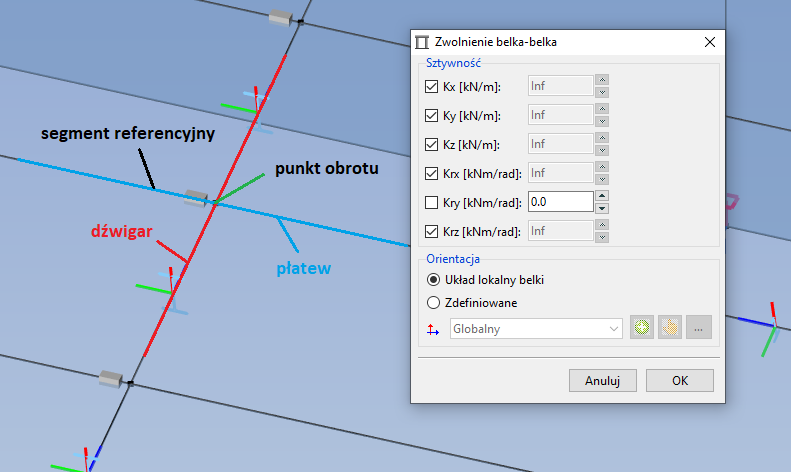Click the Anuluj button

[603, 380]
